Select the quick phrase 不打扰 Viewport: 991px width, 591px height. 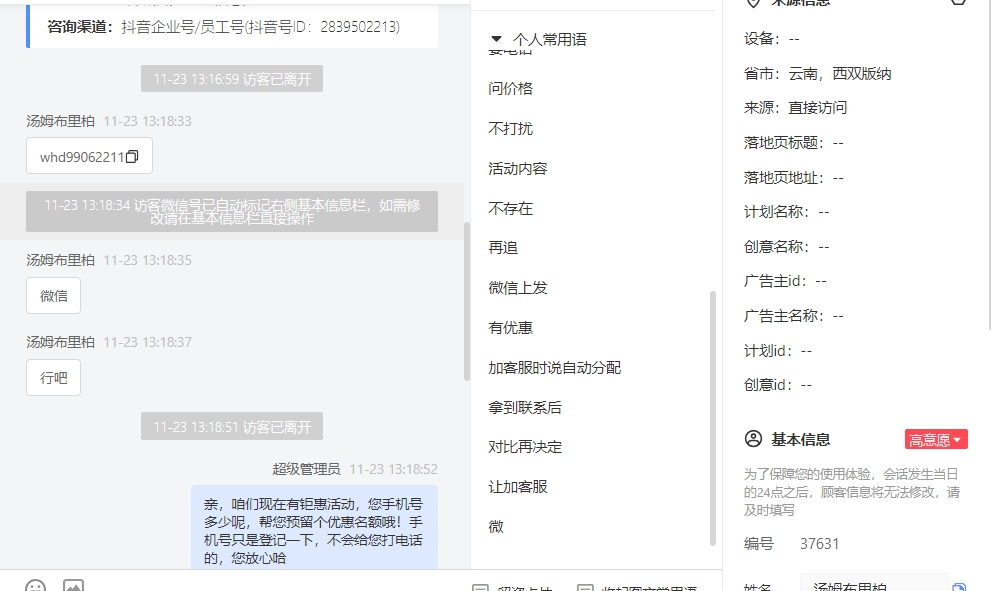click(x=511, y=128)
